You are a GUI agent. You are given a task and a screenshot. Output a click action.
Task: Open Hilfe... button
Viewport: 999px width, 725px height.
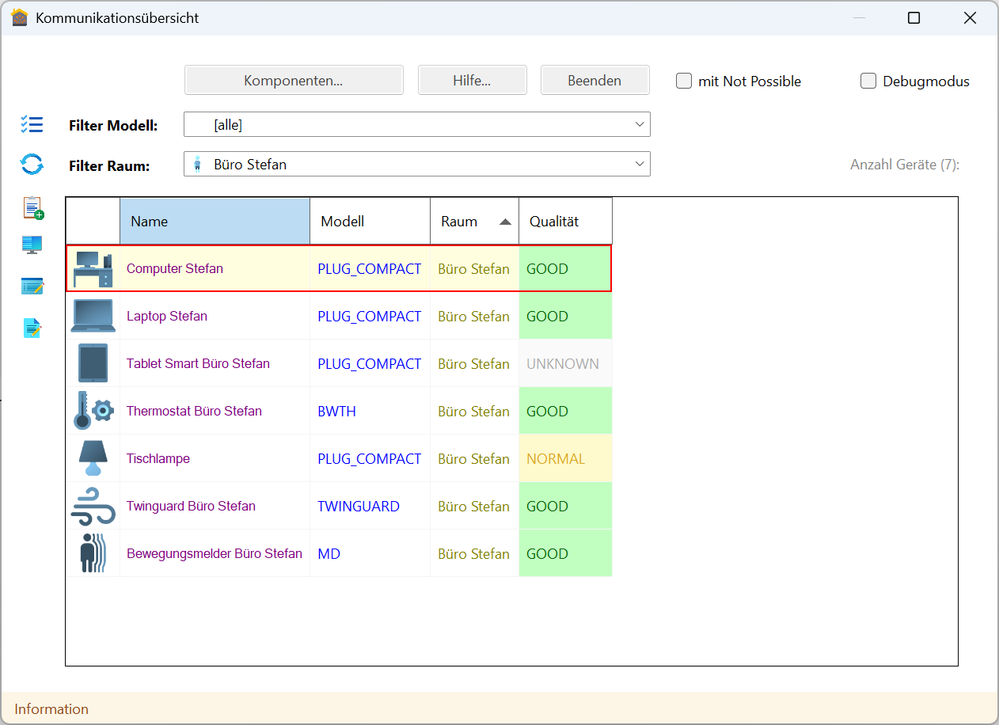[x=472, y=81]
